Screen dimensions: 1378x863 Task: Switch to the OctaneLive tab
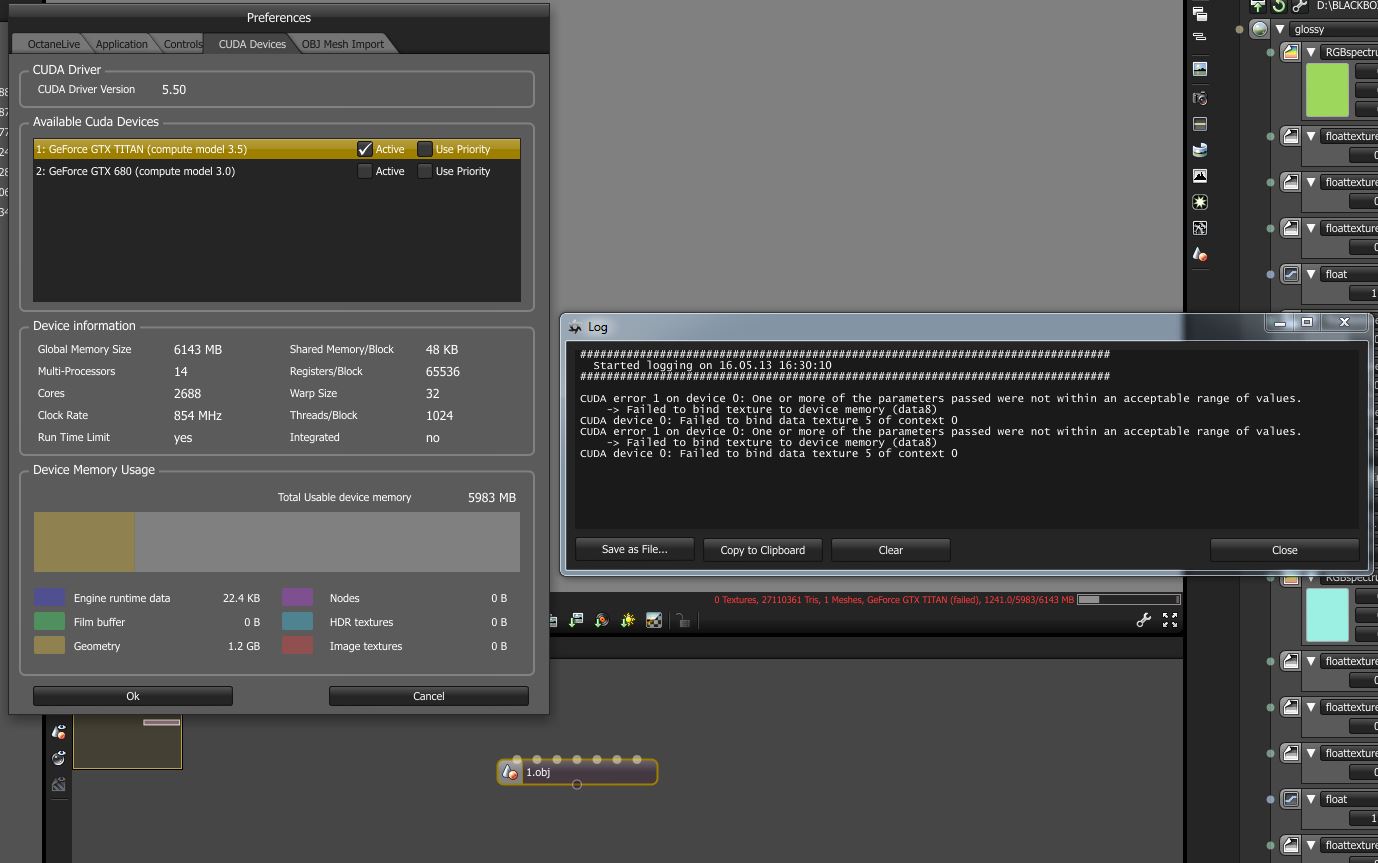(54, 44)
